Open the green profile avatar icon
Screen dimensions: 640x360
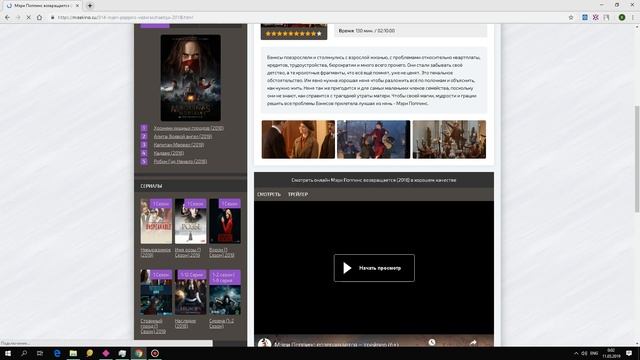[x=622, y=18]
